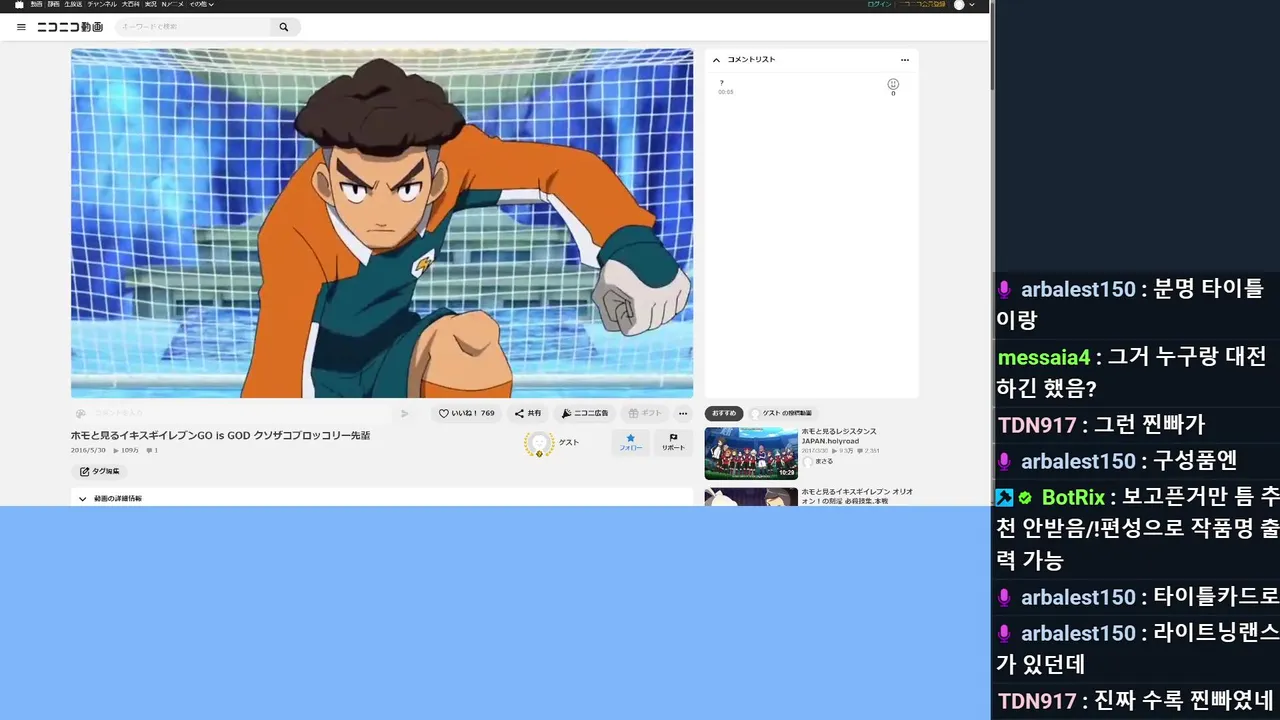Click the send comment arrow icon
Image resolution: width=1280 pixels, height=720 pixels.
pos(404,413)
